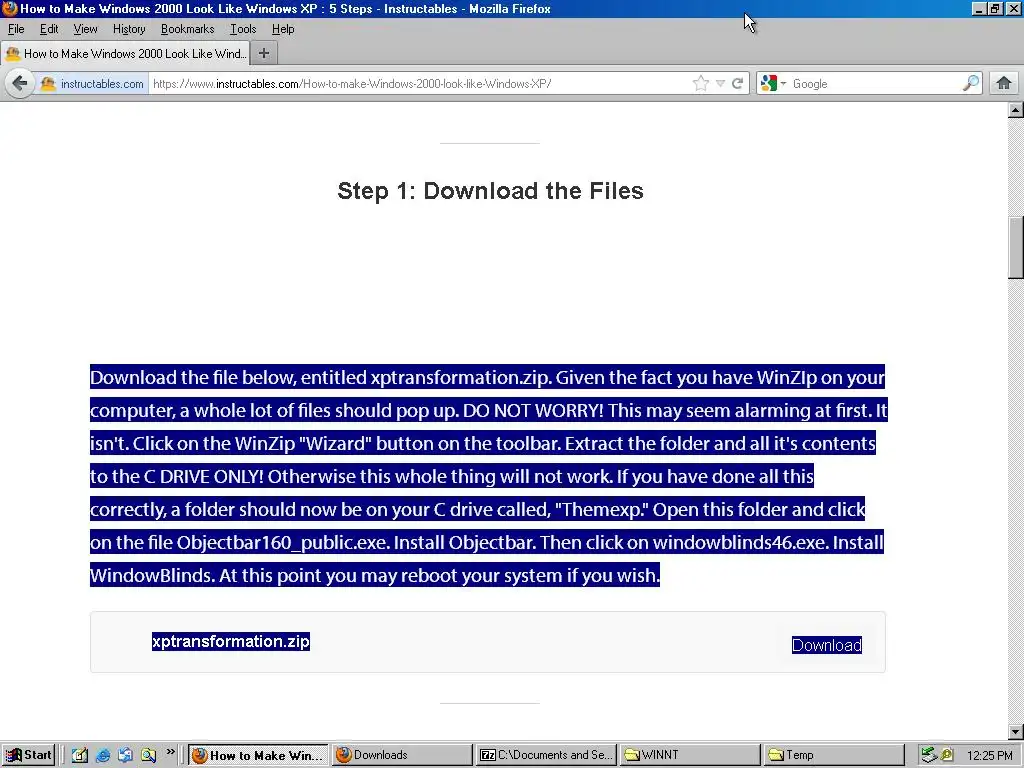Click the scrollbar up arrow
This screenshot has height=768, width=1024.
1016,110
